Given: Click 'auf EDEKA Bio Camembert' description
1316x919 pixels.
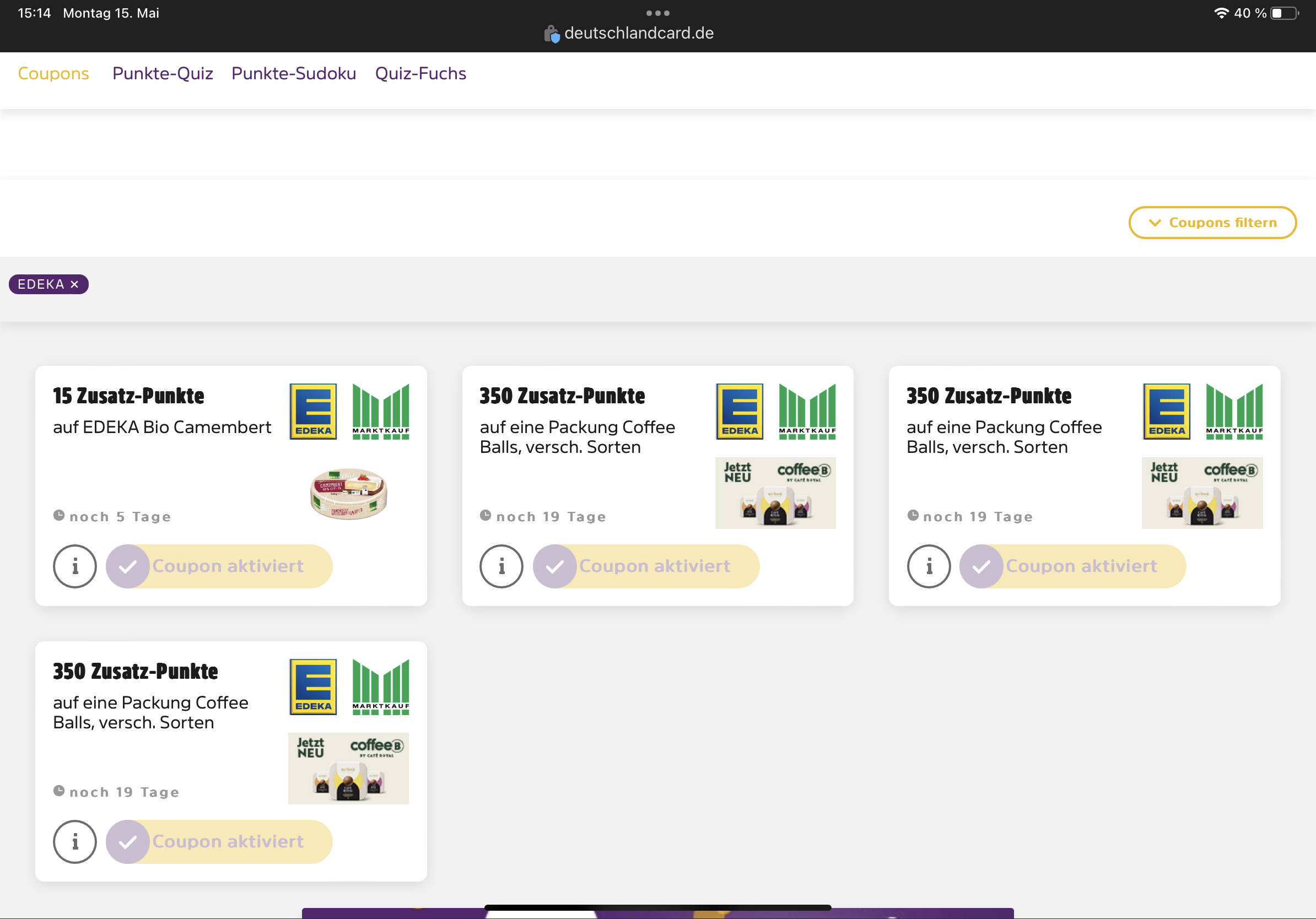Looking at the screenshot, I should [162, 428].
